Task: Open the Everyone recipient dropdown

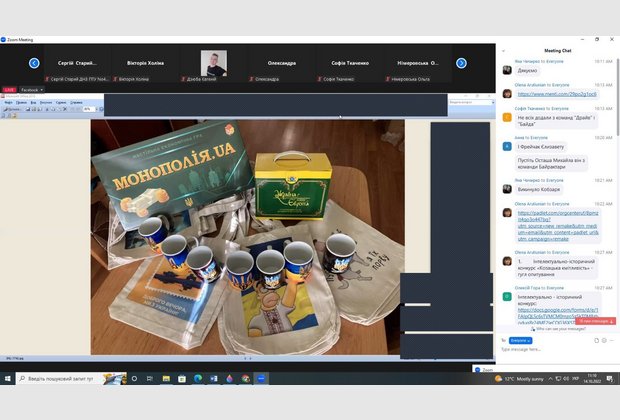Action: (520, 340)
